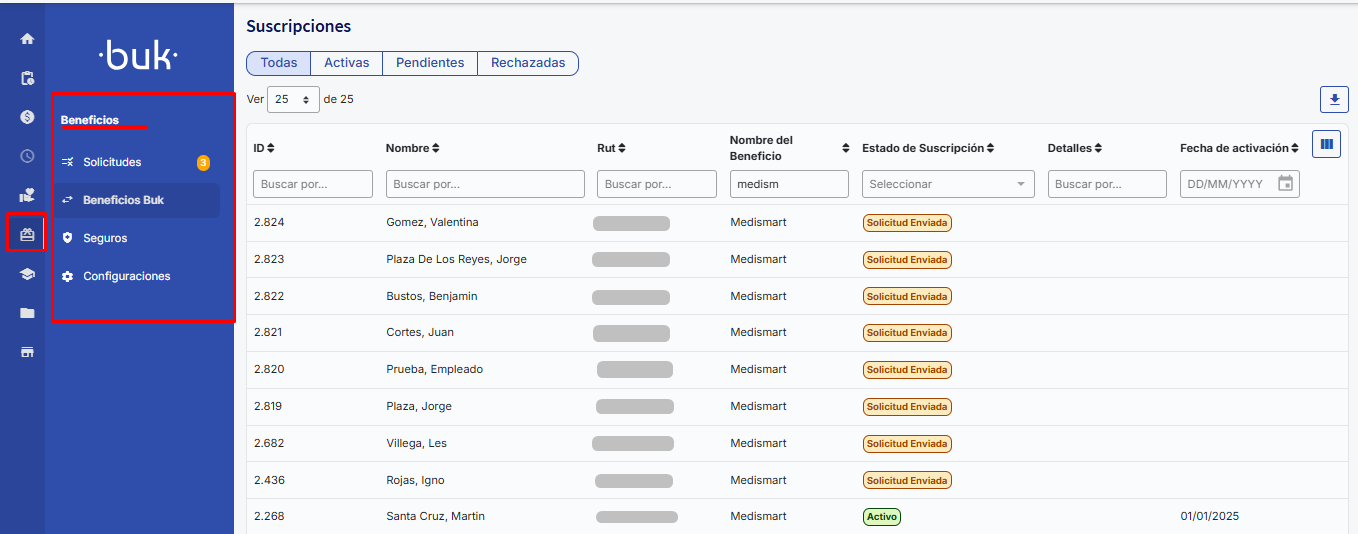Open the dollar sign payments icon
The height and width of the screenshot is (534, 1358).
27,117
